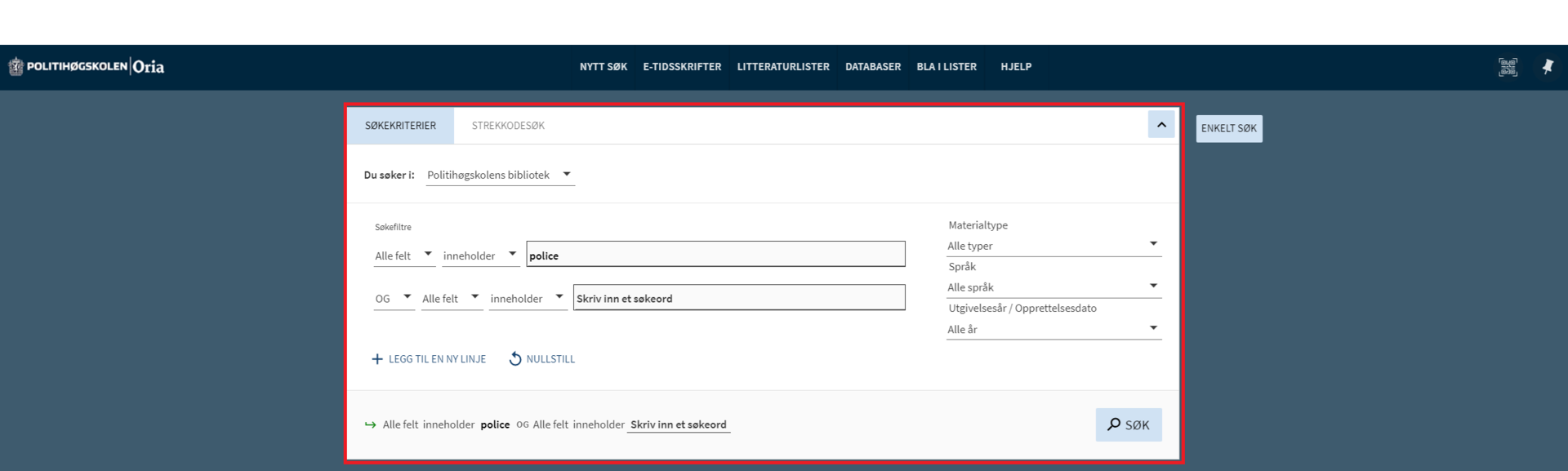Open second row Alle felt dropdown
Screen dimensions: 1568x471
coord(452,299)
